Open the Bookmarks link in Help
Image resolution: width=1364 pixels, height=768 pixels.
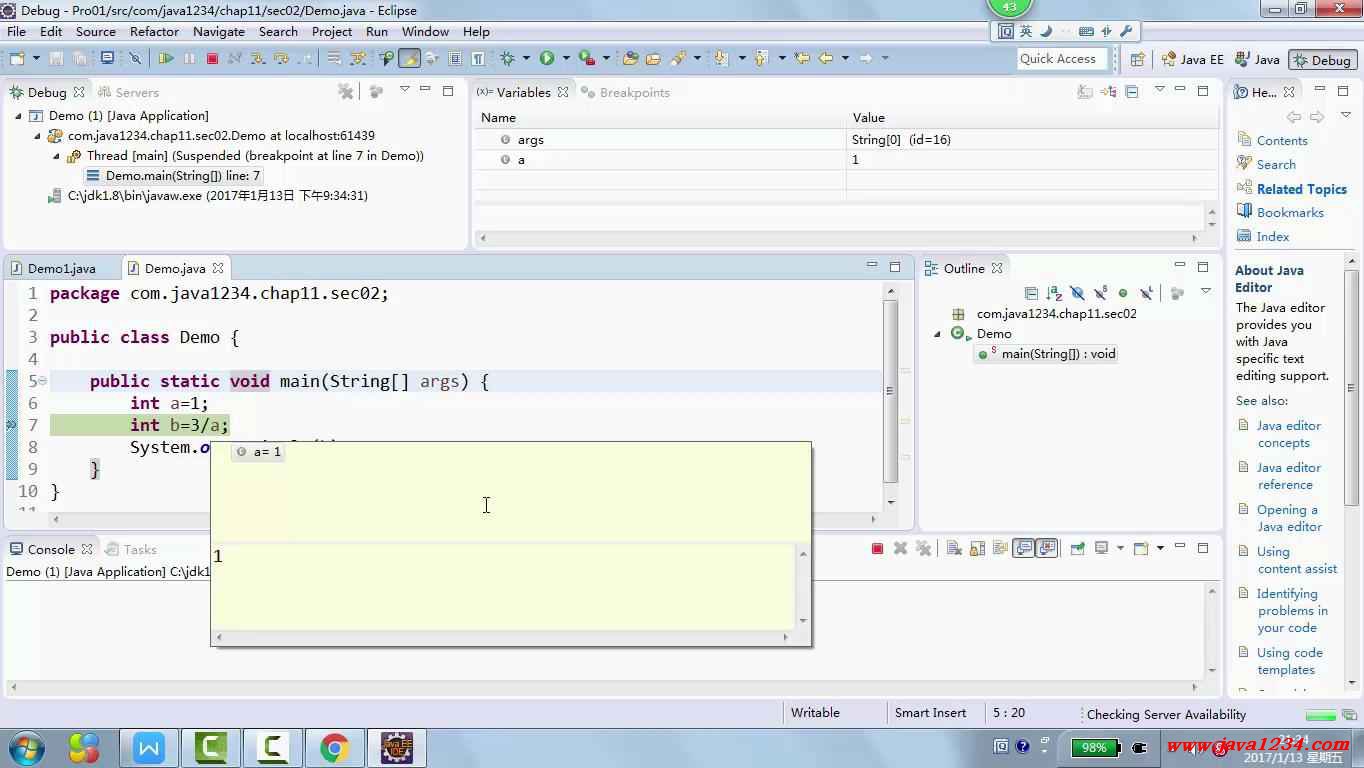point(1290,213)
